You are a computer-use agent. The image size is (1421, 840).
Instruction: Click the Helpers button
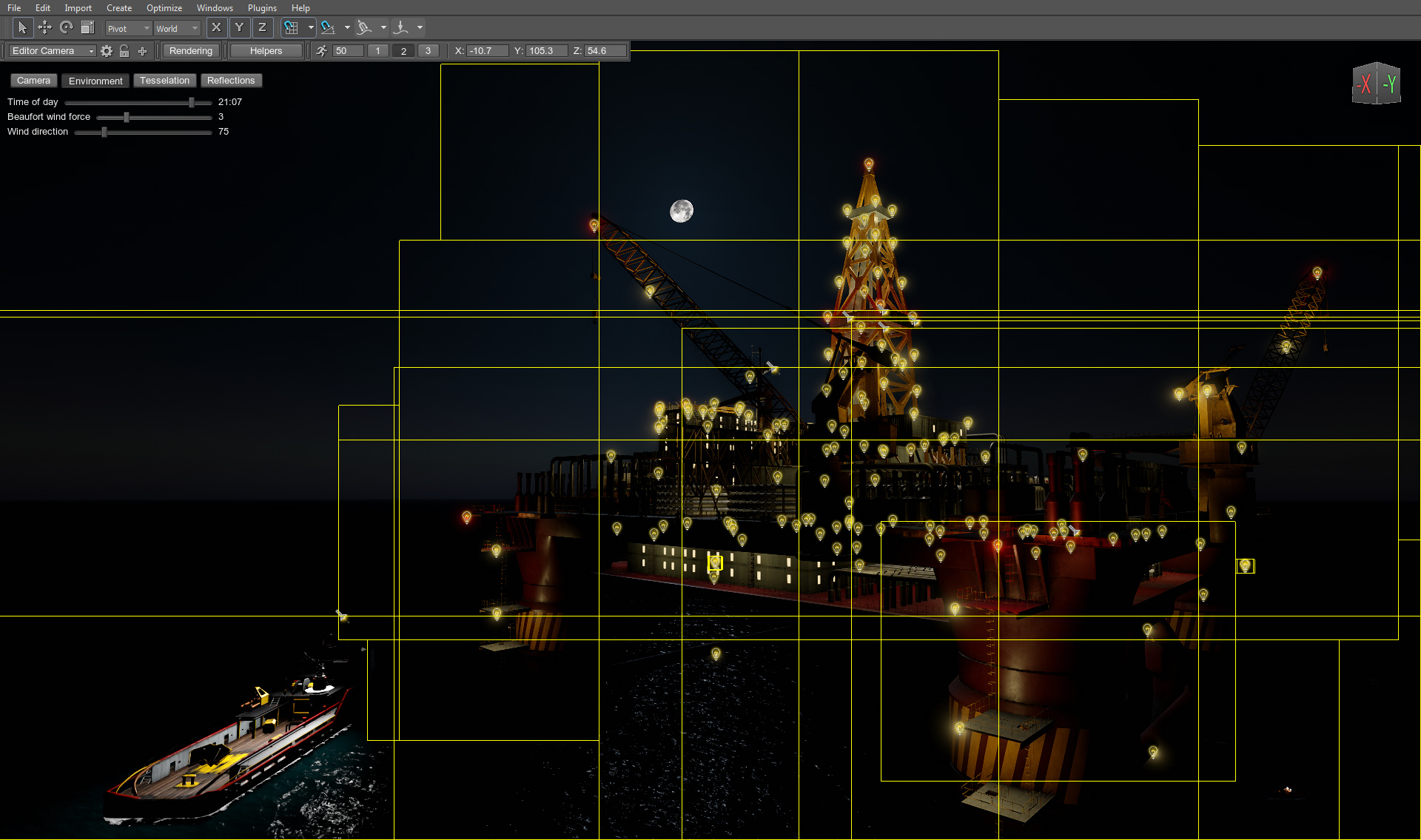[x=266, y=51]
